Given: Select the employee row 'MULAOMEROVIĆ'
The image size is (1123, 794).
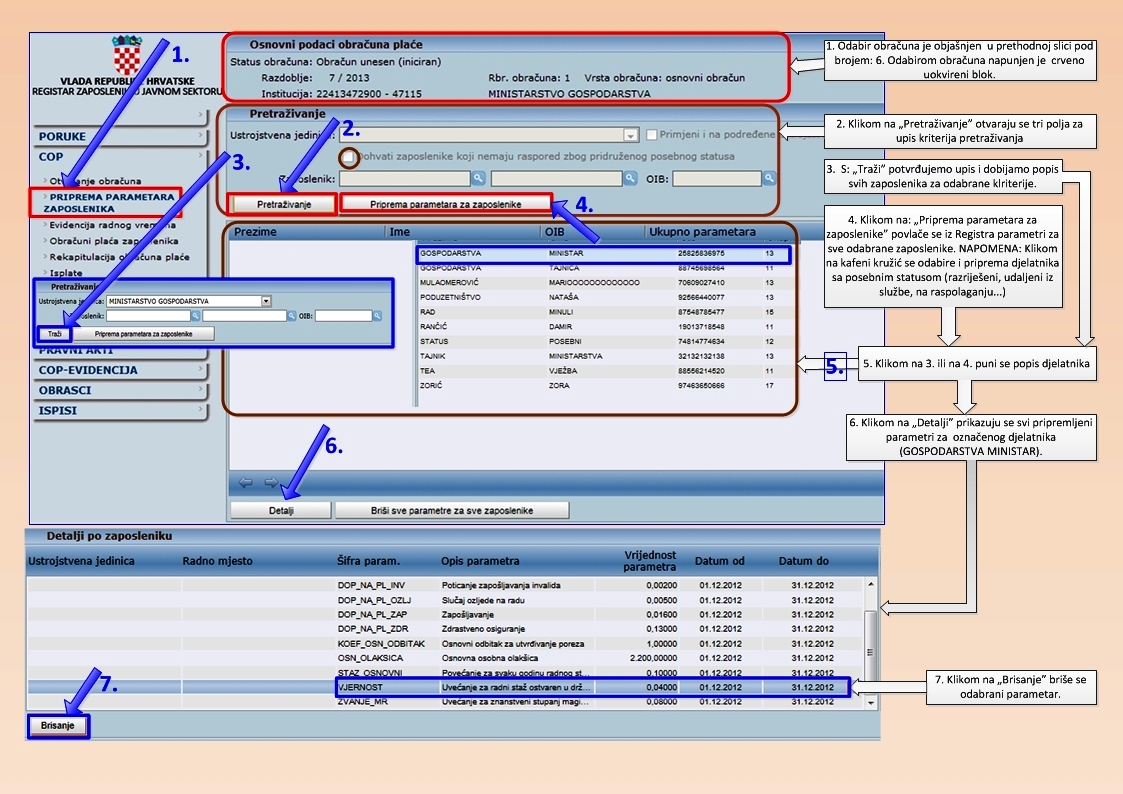Looking at the screenshot, I should [x=603, y=283].
